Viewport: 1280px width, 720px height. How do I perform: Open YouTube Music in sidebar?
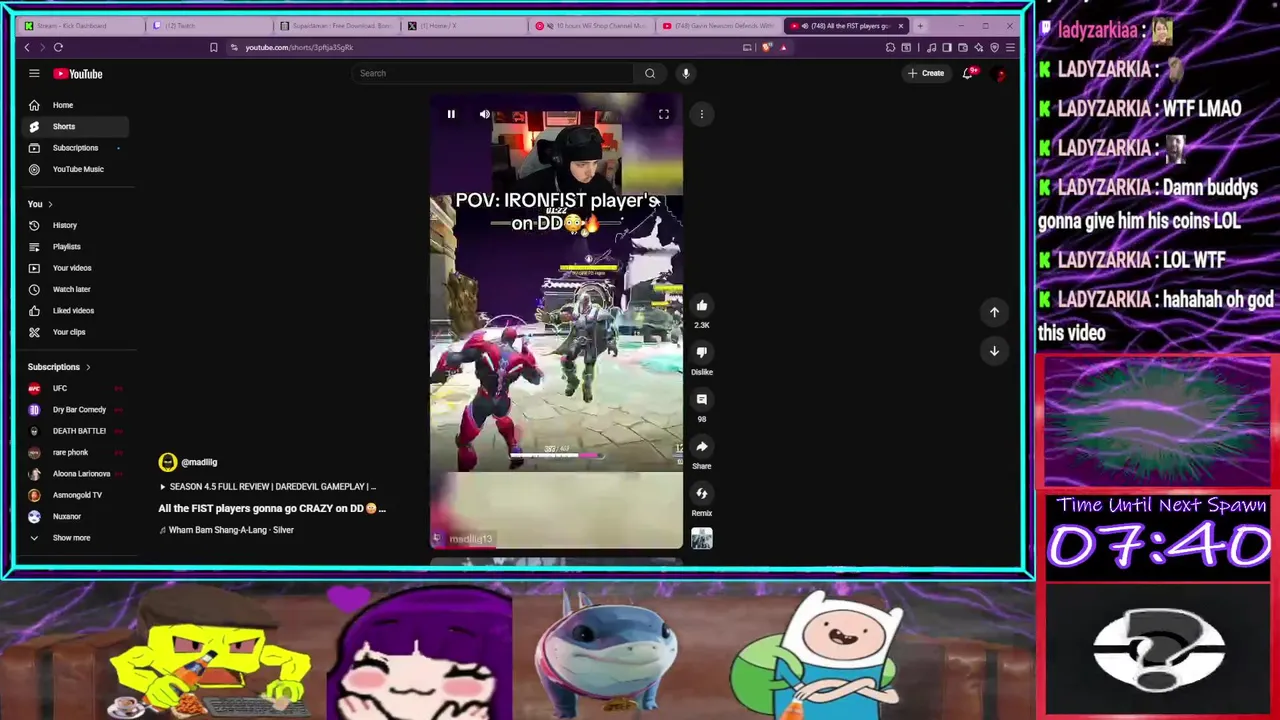click(x=75, y=169)
